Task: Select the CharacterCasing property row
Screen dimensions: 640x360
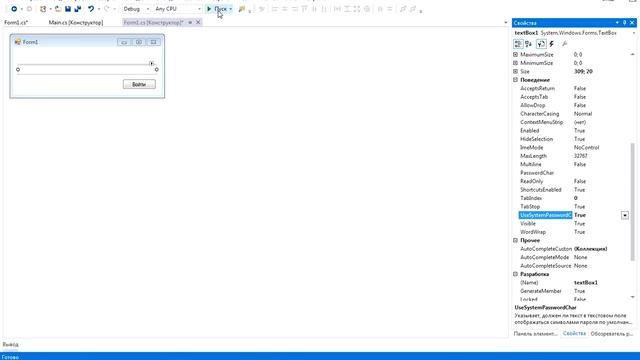Action: pyautogui.click(x=571, y=114)
